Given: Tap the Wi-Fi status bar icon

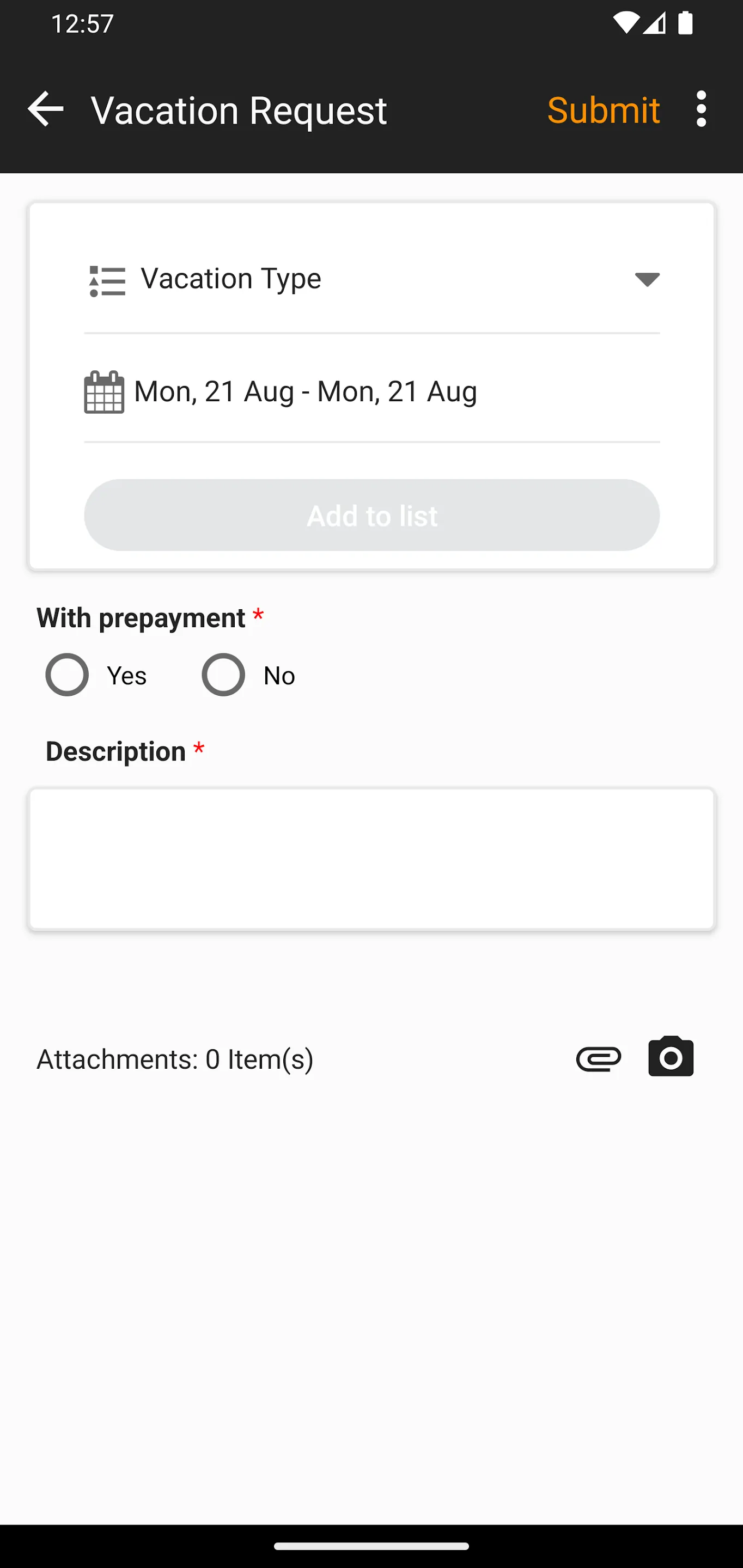Looking at the screenshot, I should click(625, 24).
